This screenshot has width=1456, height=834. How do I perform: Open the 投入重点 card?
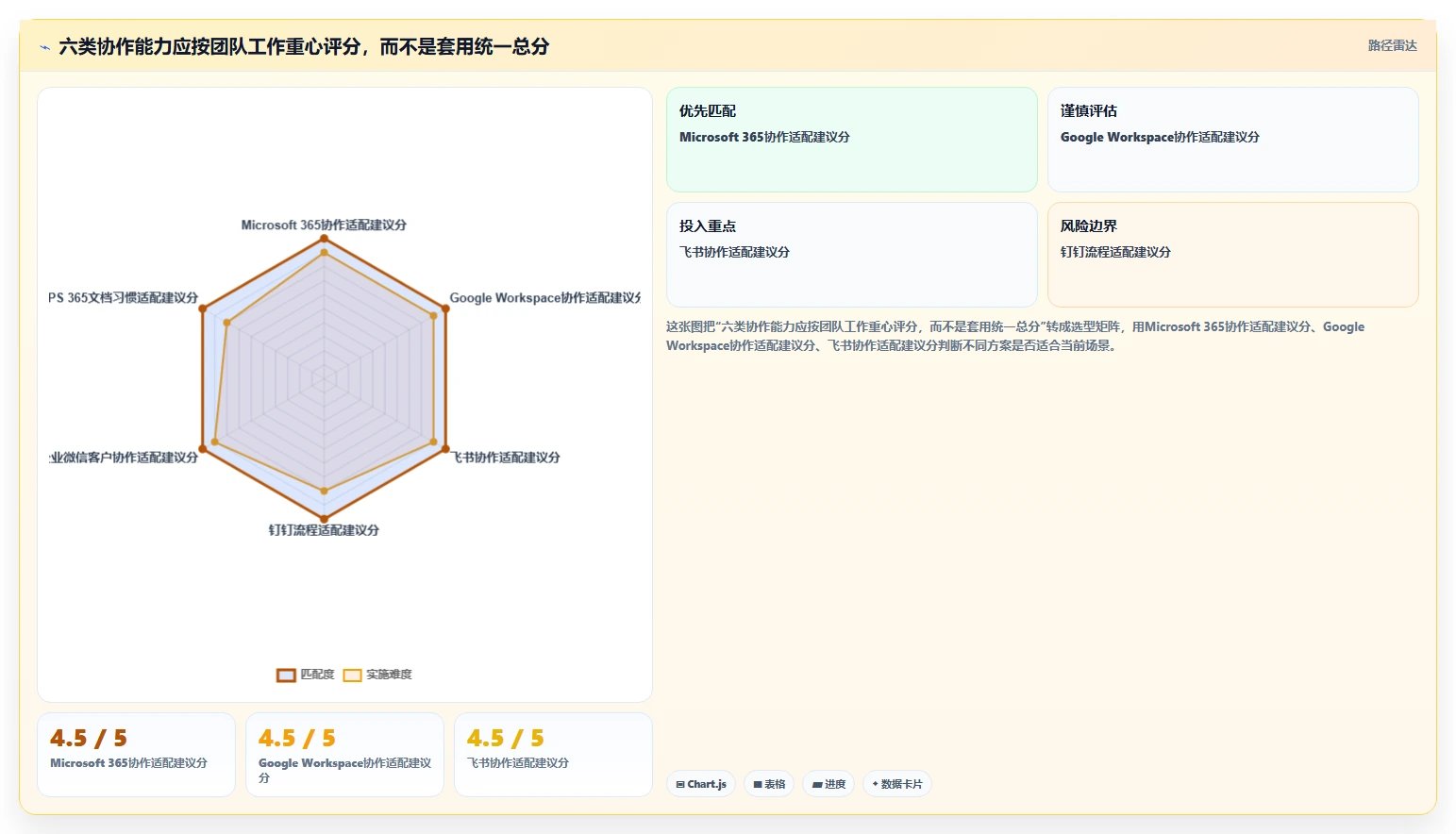[x=851, y=255]
